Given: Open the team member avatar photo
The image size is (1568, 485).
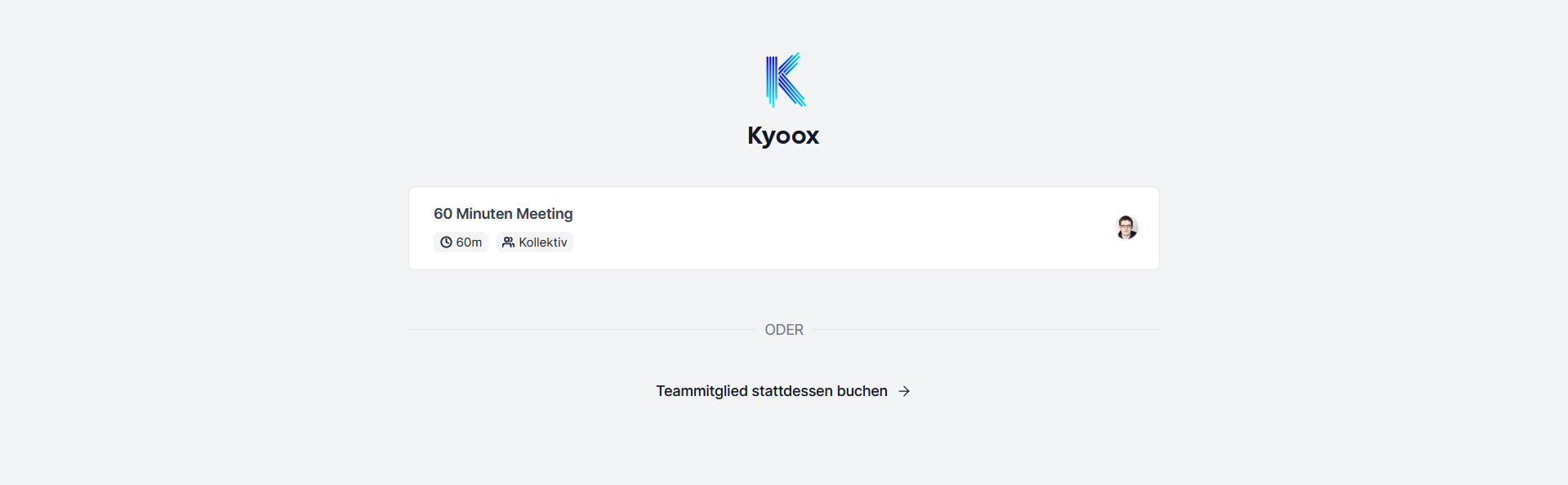Looking at the screenshot, I should pos(1126,227).
